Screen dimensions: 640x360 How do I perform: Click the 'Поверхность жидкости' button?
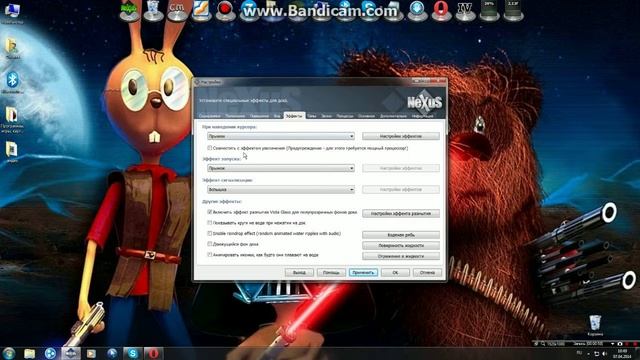pyautogui.click(x=401, y=246)
